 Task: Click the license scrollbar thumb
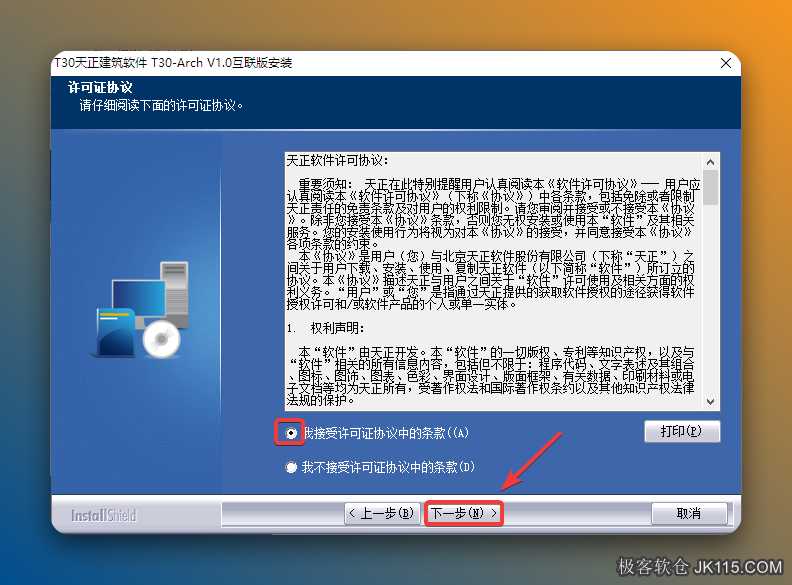(x=710, y=187)
